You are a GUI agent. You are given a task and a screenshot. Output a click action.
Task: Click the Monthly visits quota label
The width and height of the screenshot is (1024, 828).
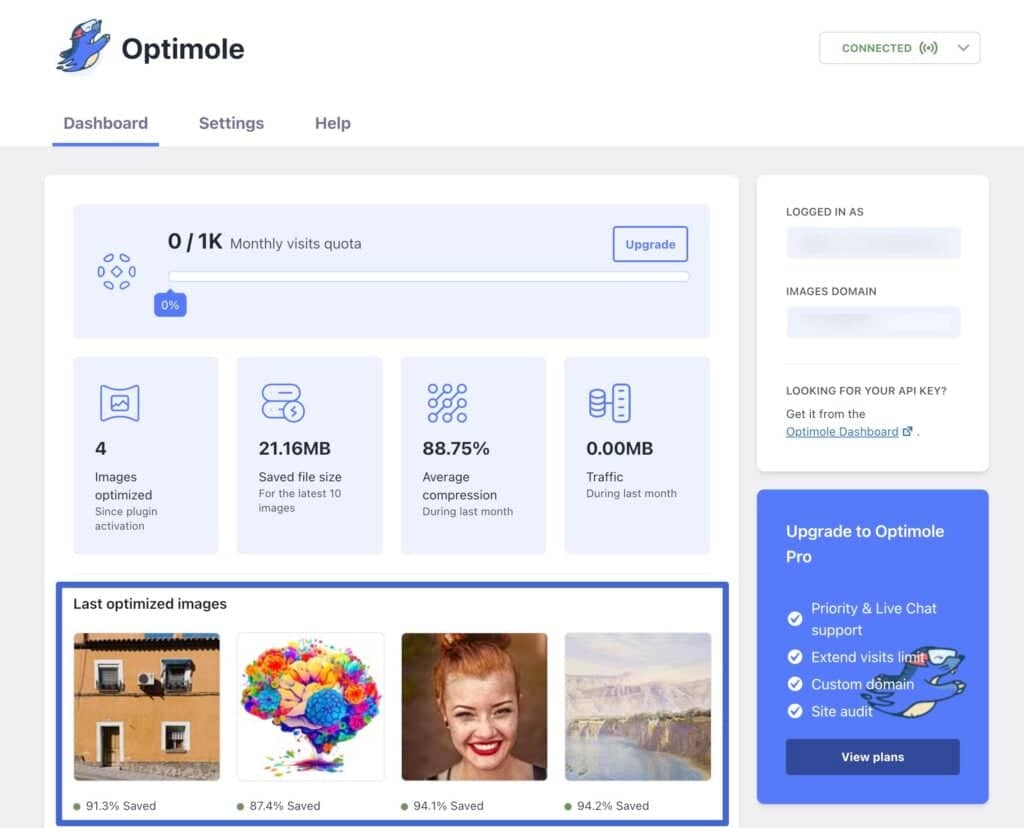pos(295,244)
